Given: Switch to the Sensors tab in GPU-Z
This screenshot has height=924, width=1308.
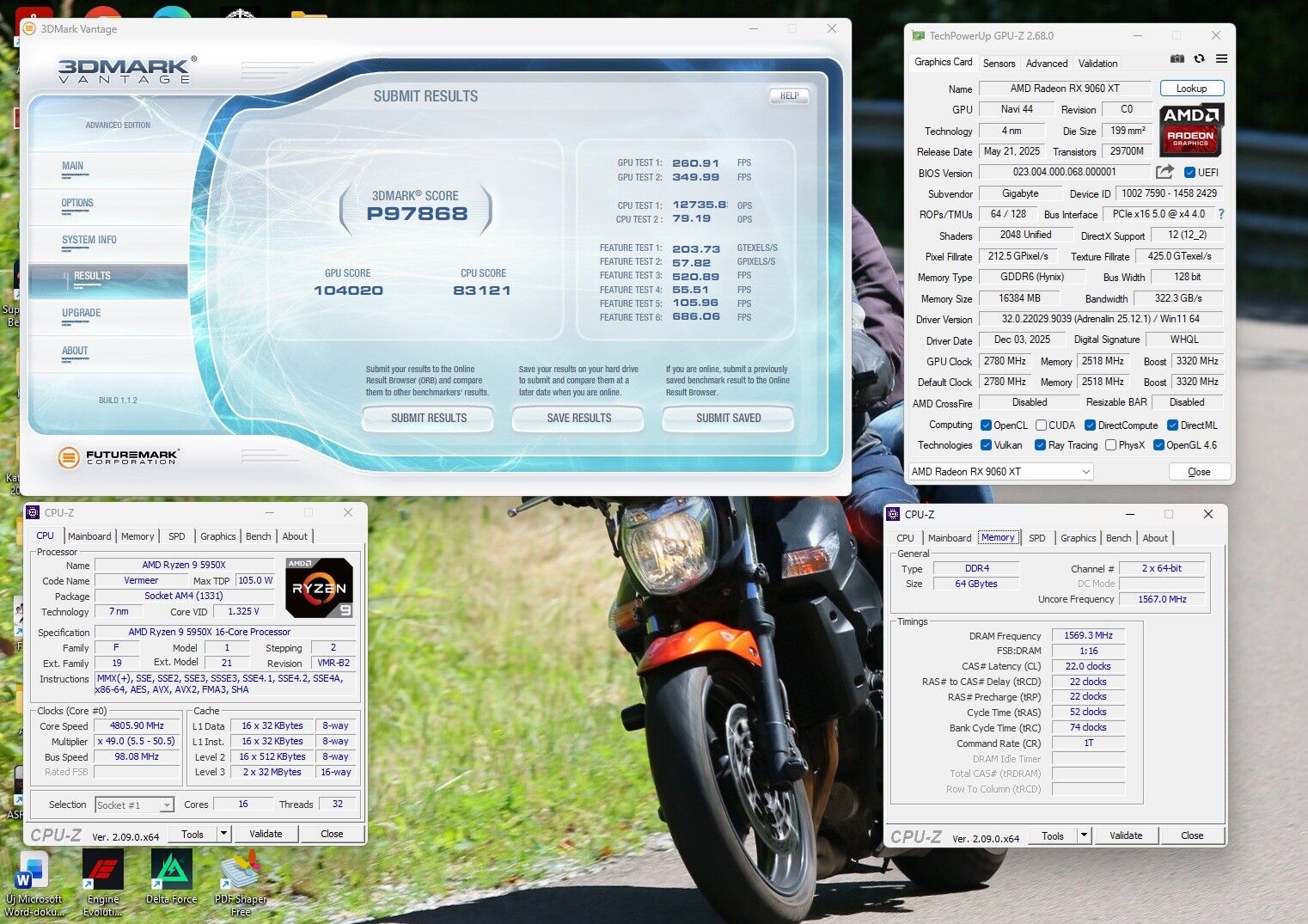Looking at the screenshot, I should [x=999, y=64].
